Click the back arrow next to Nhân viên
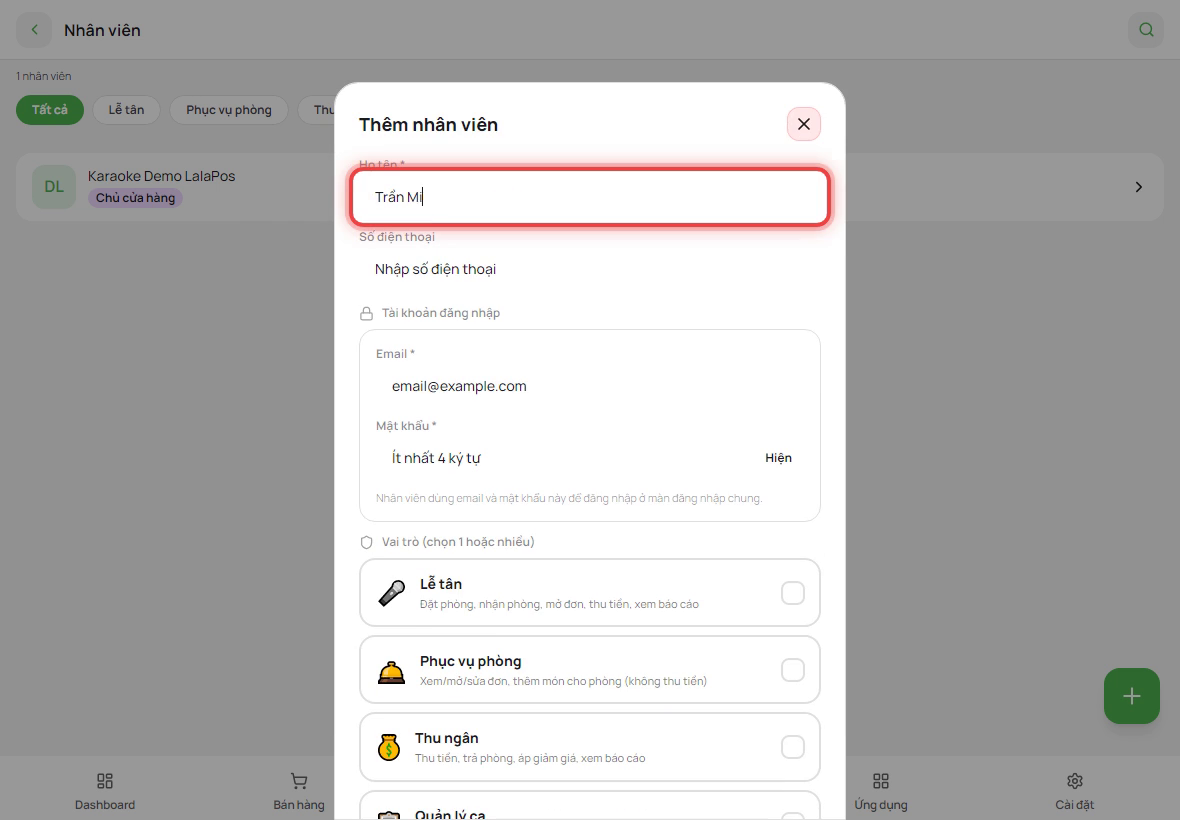The image size is (1180, 820). click(x=34, y=30)
